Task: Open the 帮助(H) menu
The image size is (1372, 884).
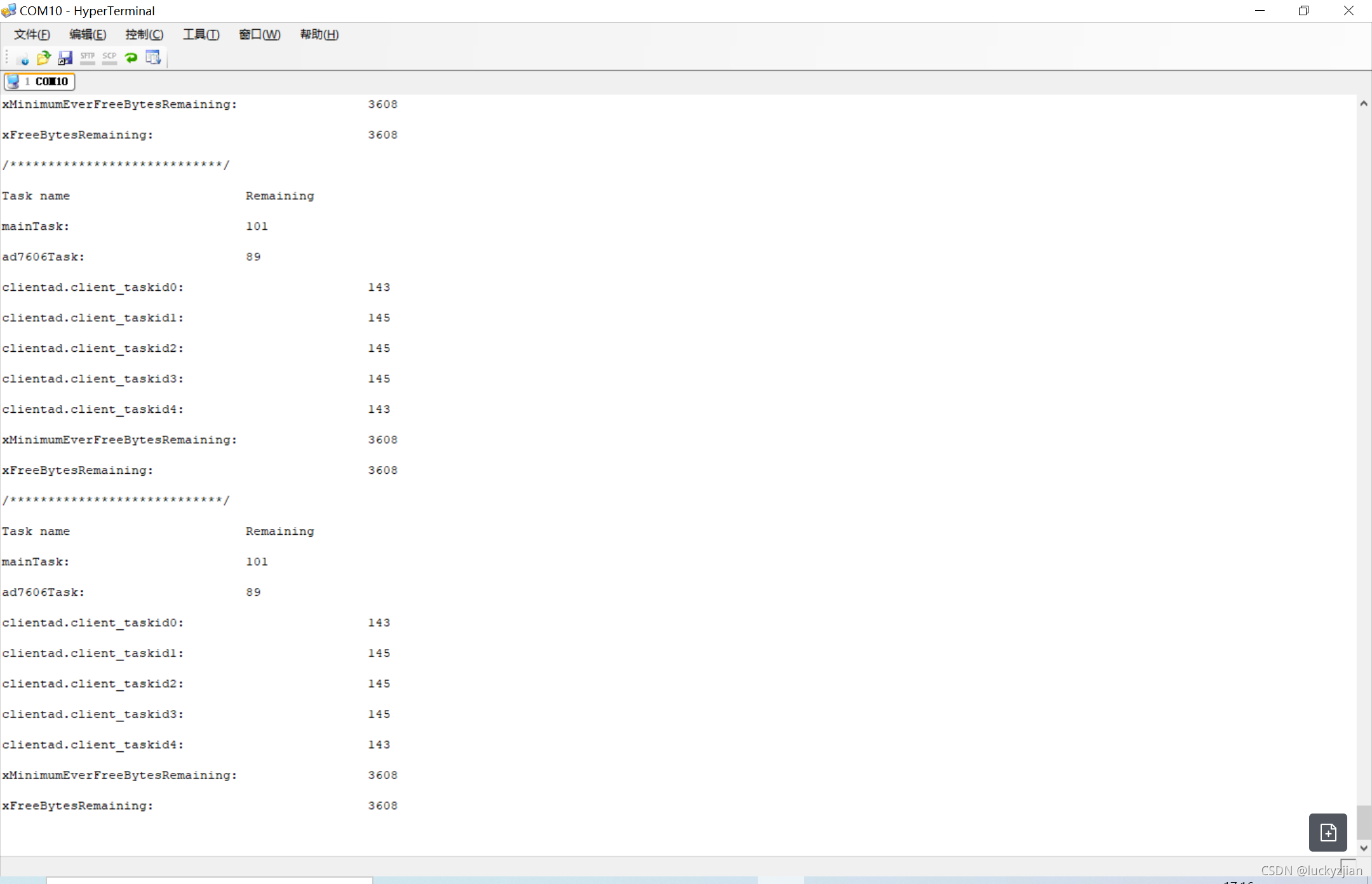Action: (x=318, y=34)
